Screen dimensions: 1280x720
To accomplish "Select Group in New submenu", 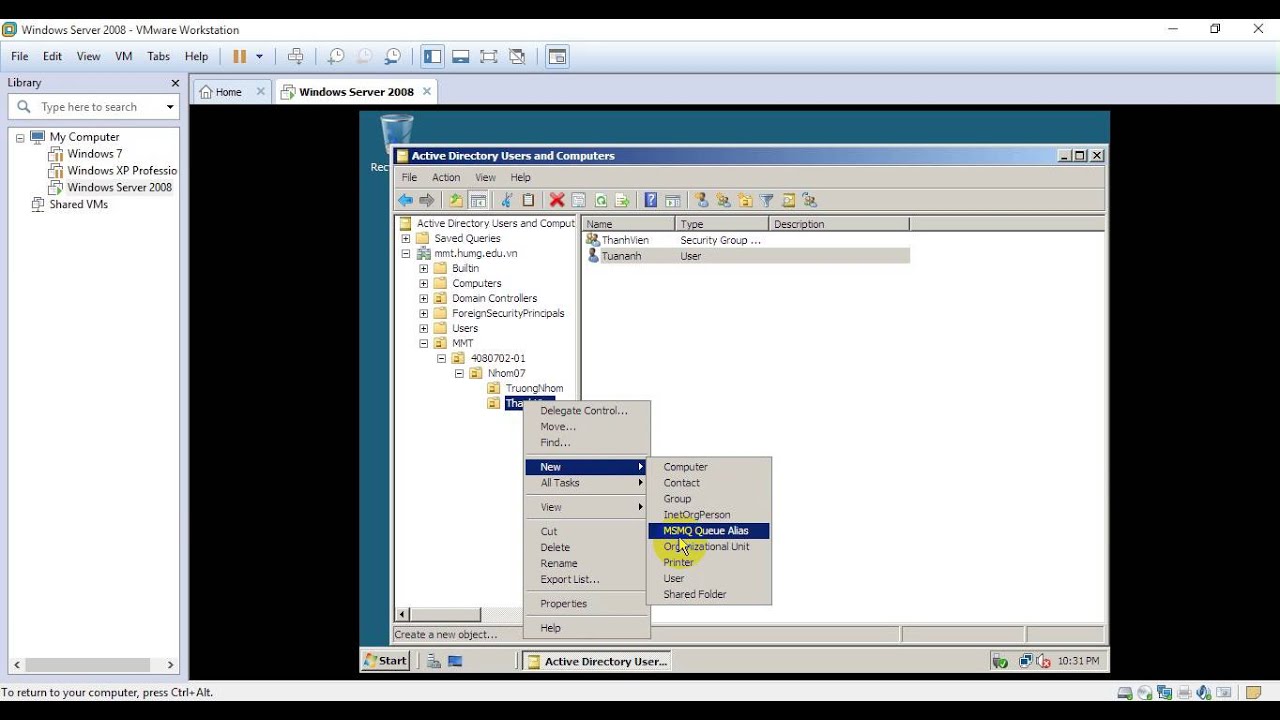I will pos(709,499).
